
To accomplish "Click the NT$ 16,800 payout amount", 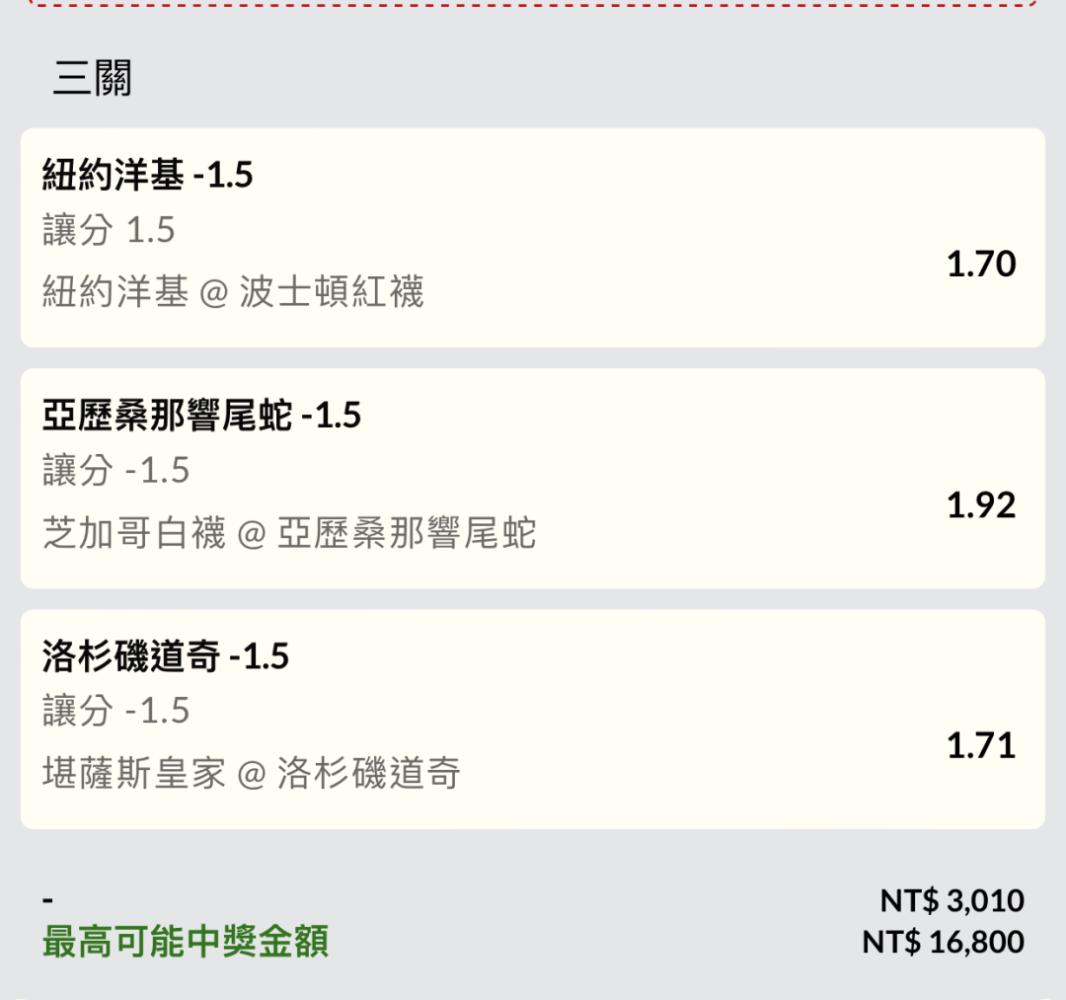I will [x=943, y=942].
